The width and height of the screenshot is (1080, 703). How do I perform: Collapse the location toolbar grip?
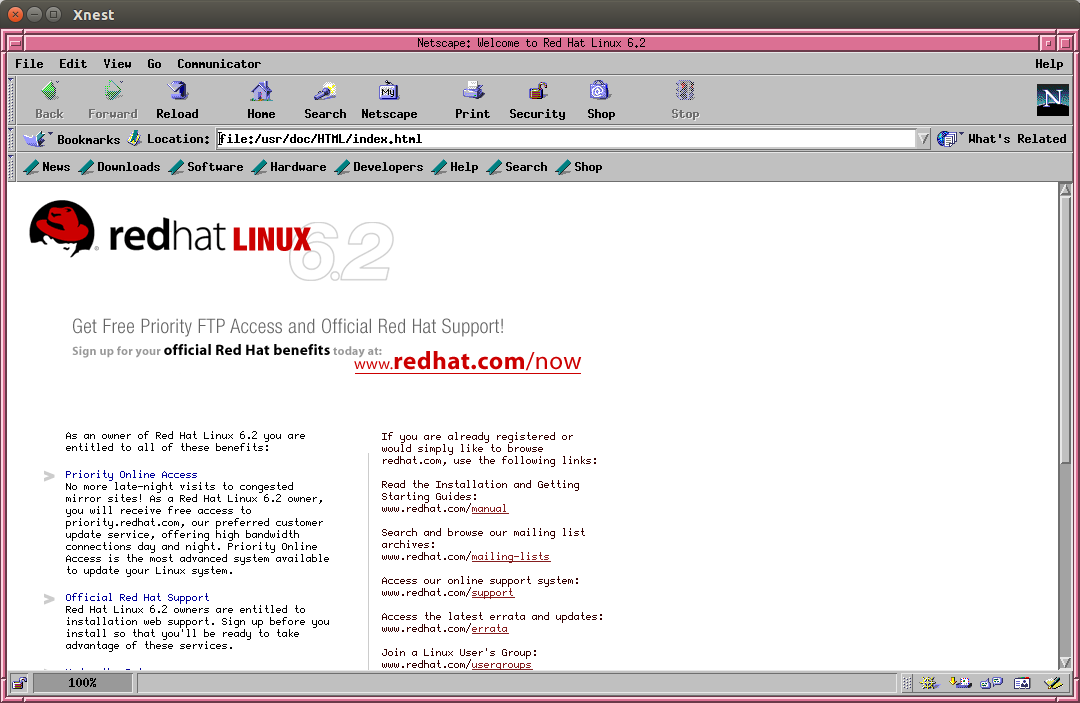point(12,139)
